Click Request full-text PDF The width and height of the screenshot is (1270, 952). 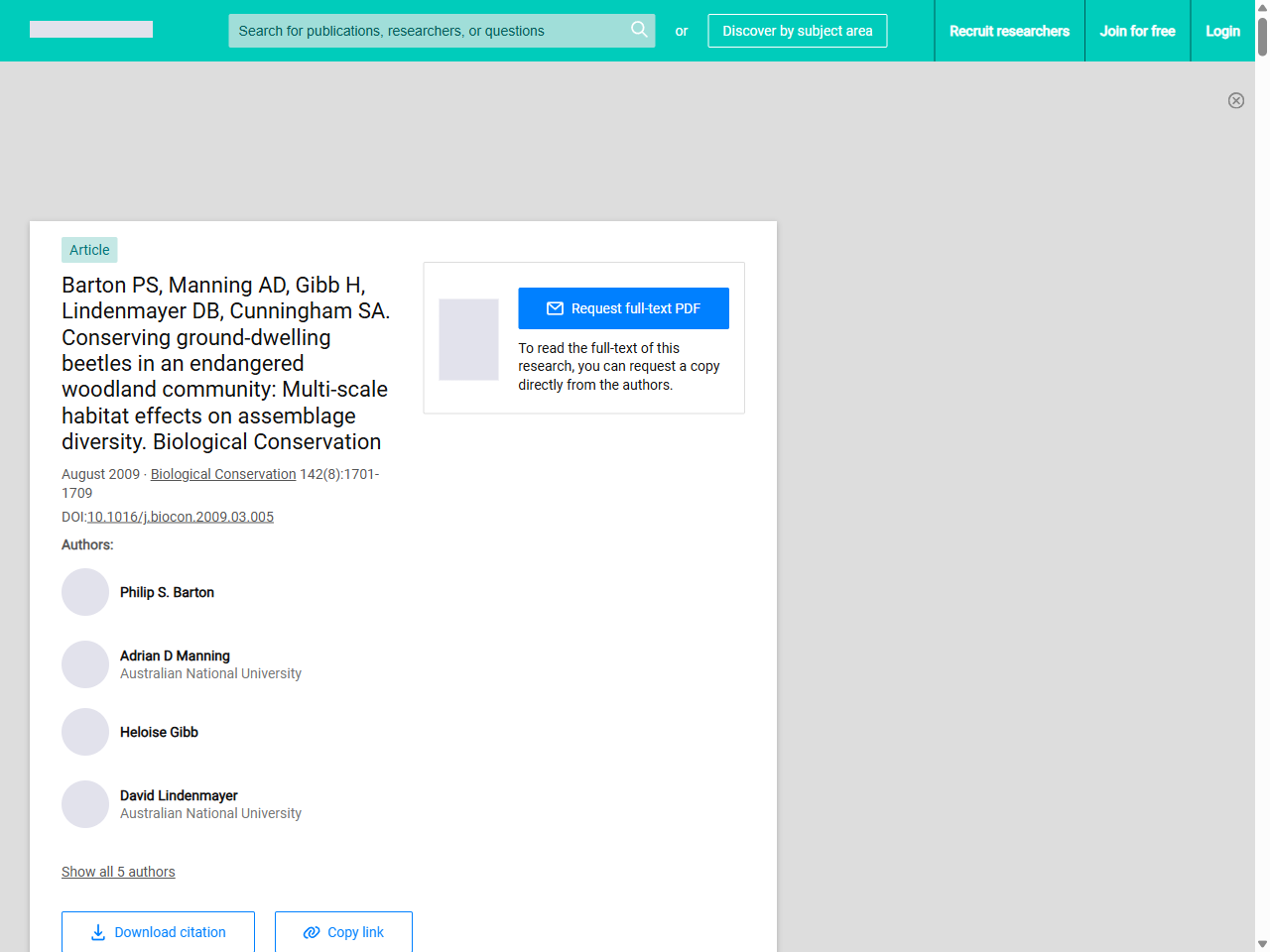click(x=623, y=308)
